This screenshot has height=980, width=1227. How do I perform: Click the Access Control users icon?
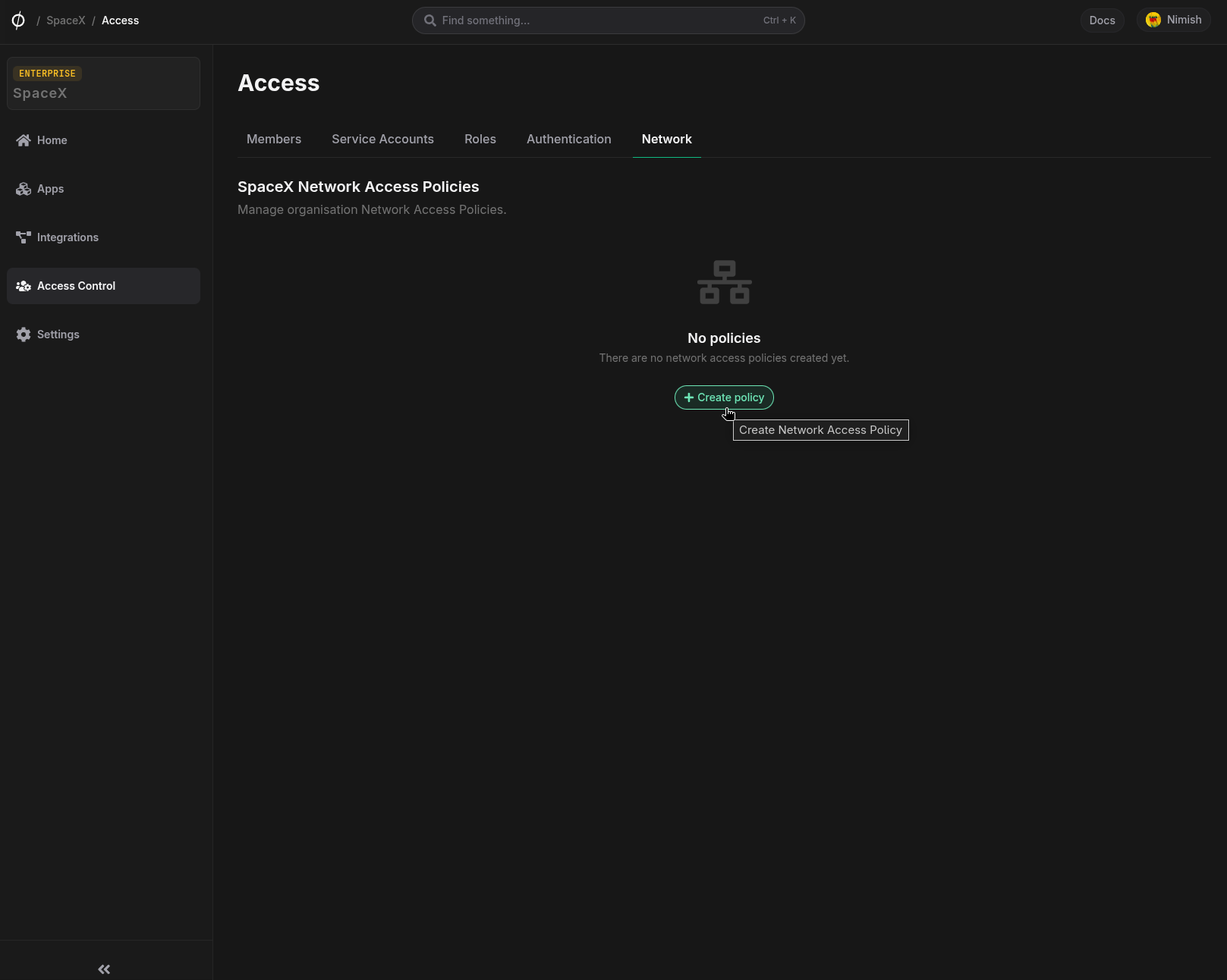(x=24, y=286)
